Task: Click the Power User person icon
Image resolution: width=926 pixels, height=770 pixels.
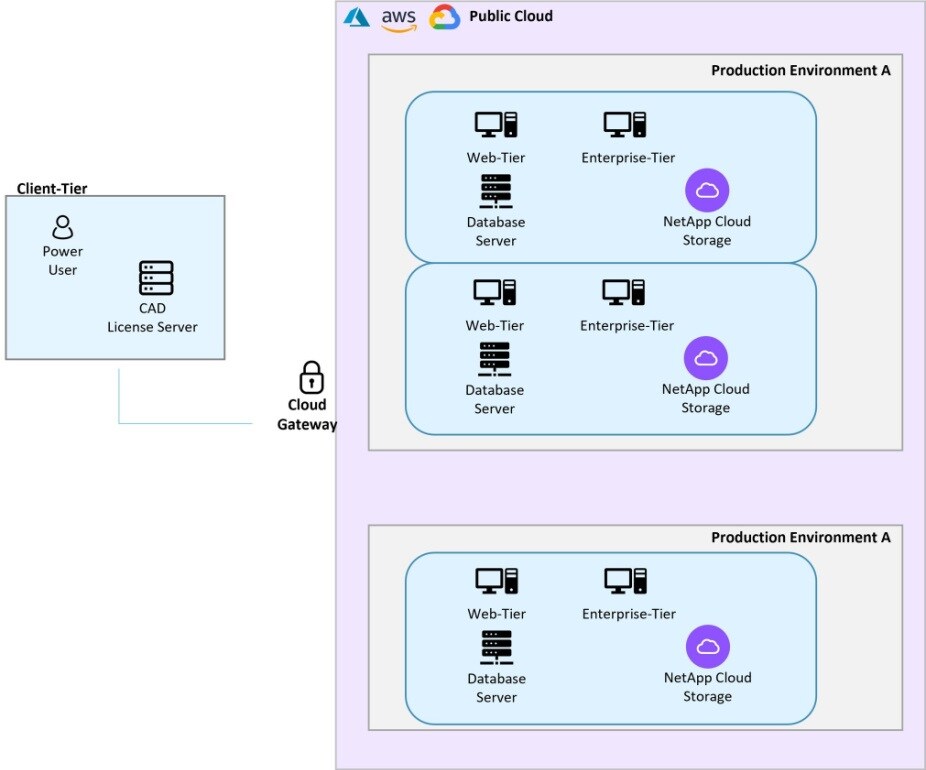Action: tap(62, 227)
